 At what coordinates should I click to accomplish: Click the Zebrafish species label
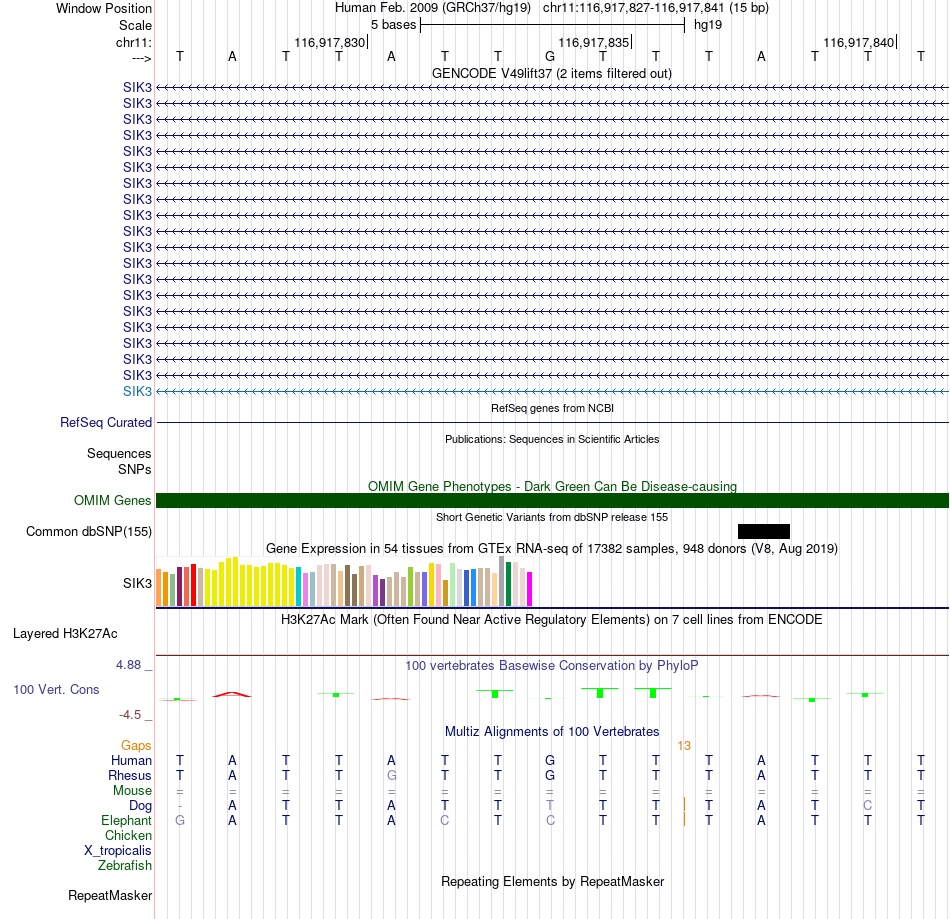(125, 865)
